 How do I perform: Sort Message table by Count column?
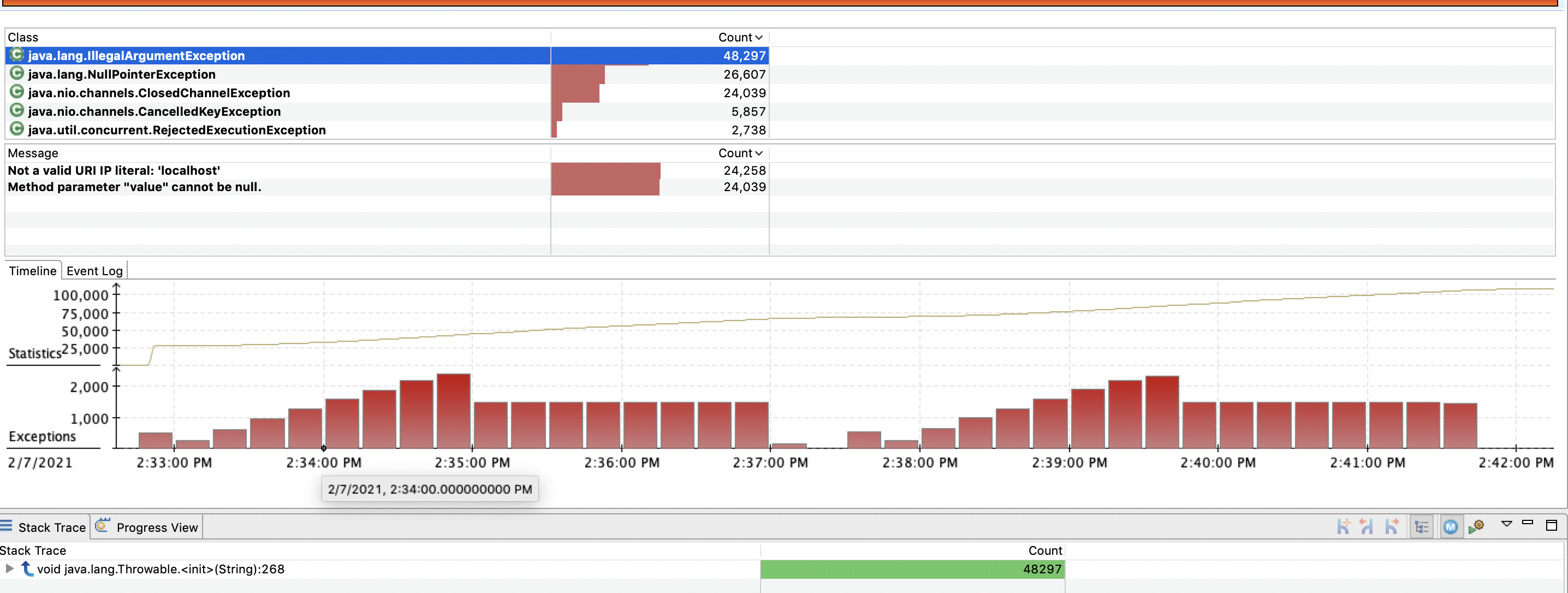tap(740, 153)
